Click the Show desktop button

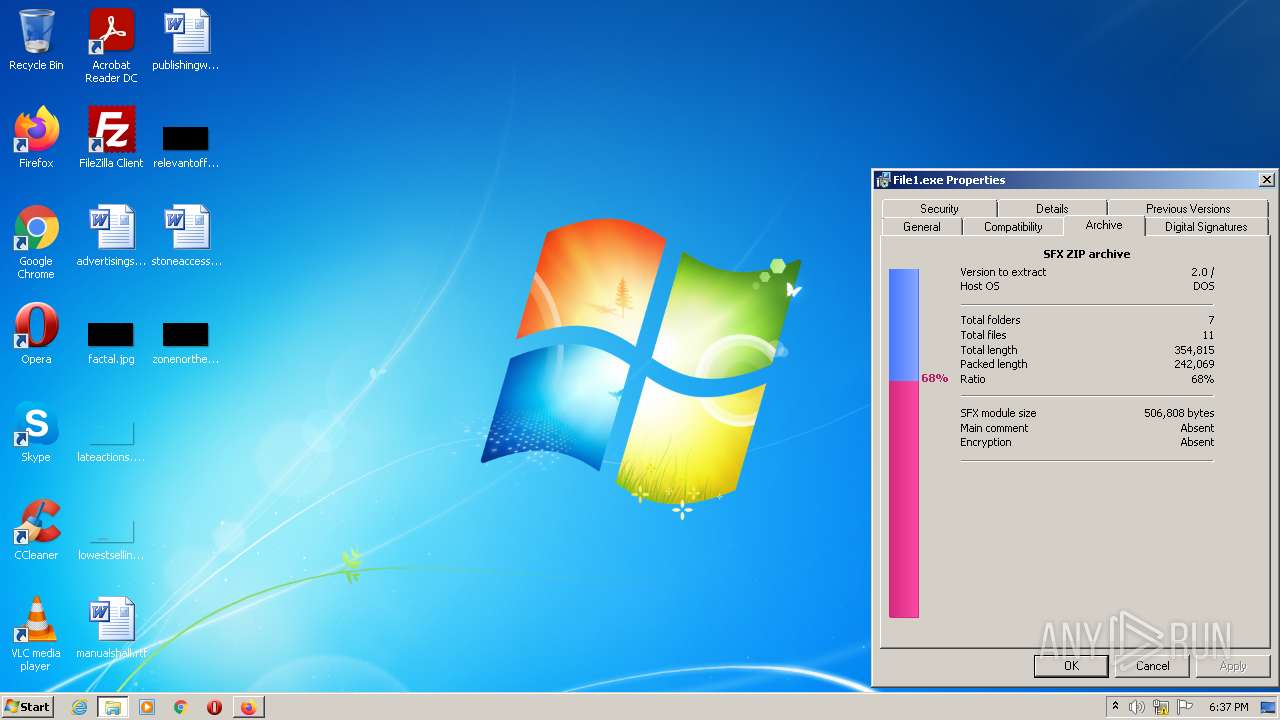click(1270, 707)
